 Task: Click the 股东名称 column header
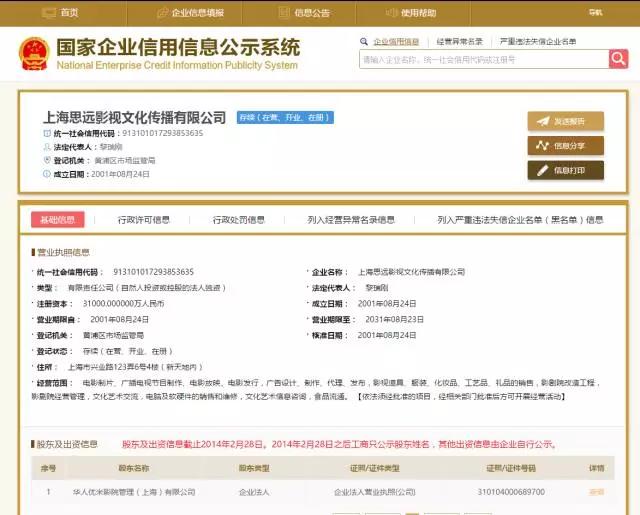(133, 468)
